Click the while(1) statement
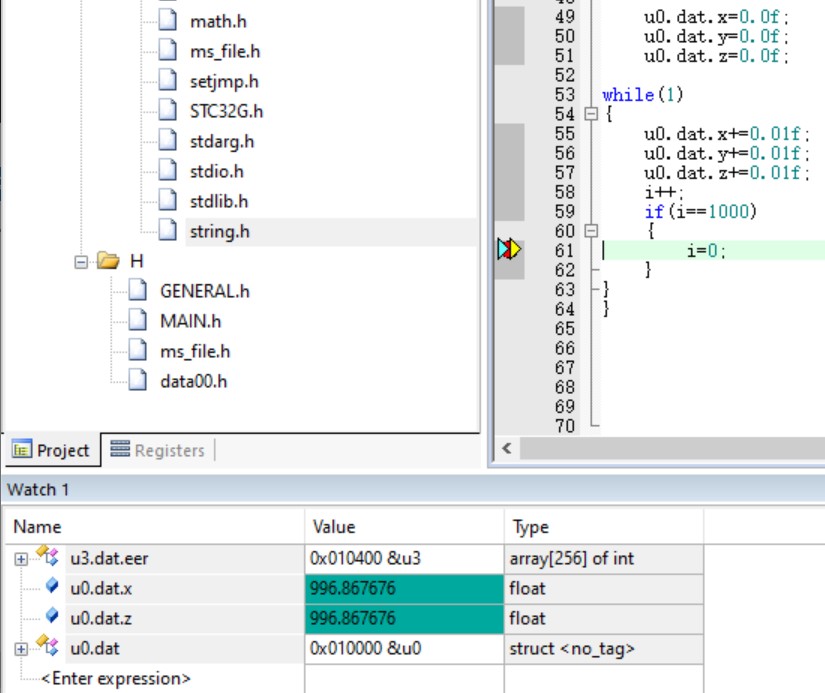Viewport: 825px width, 693px height. tap(642, 95)
